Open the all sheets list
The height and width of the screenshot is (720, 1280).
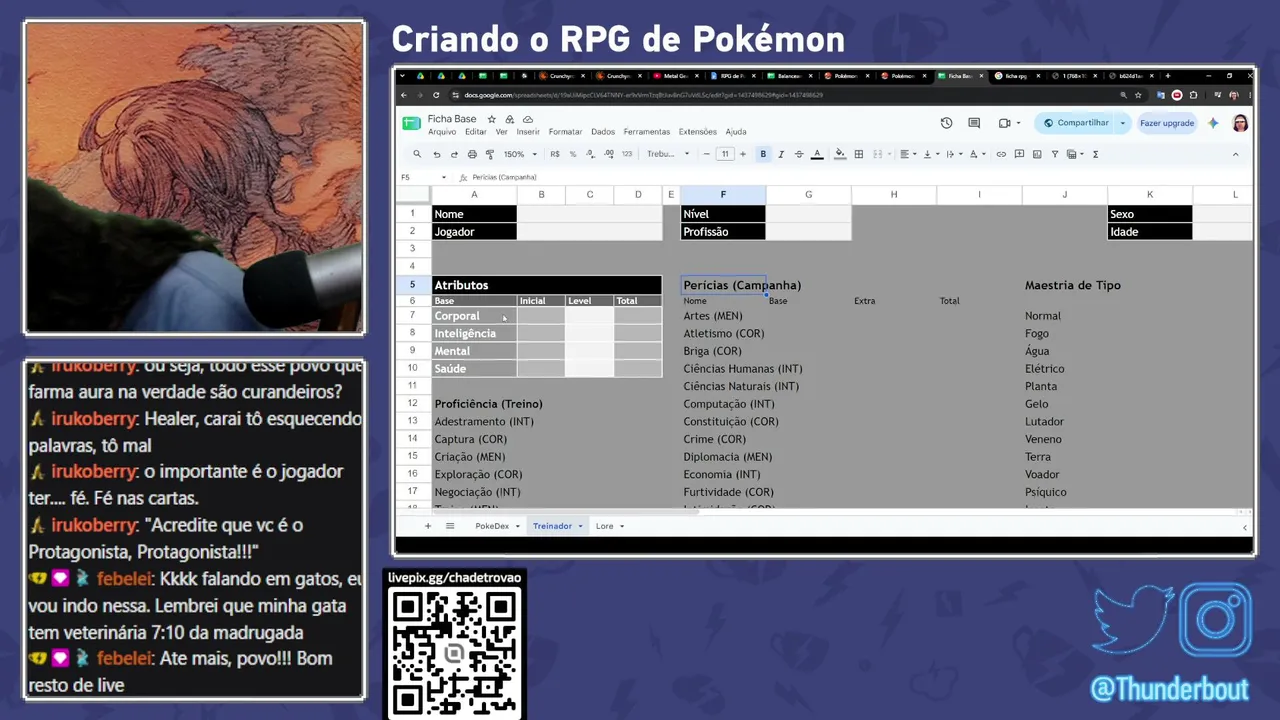point(450,526)
